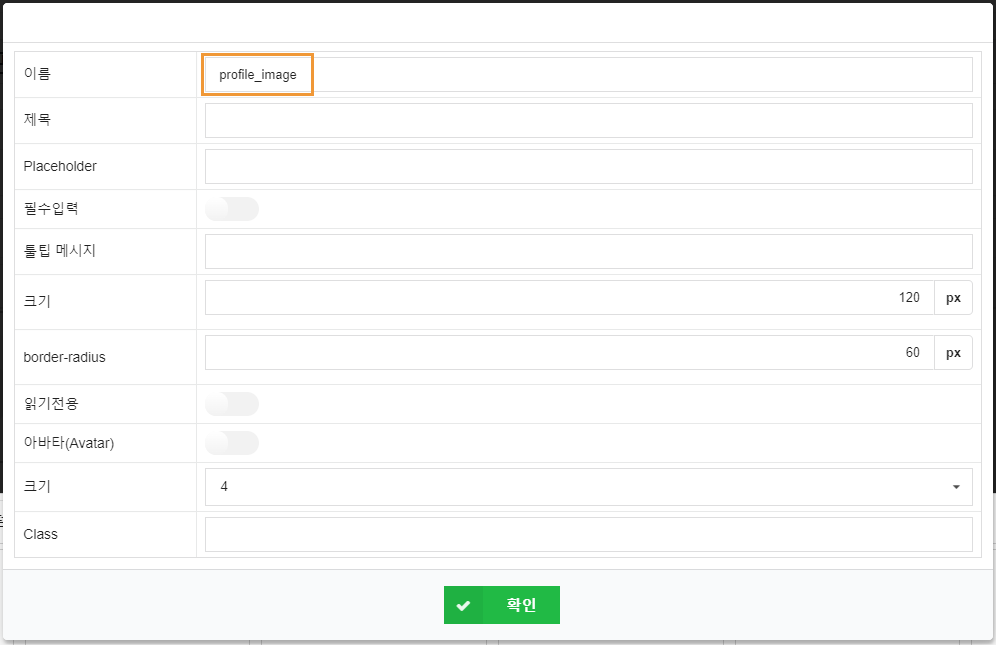The width and height of the screenshot is (996, 645).
Task: Click the px unit beside 60
Action: tap(953, 353)
